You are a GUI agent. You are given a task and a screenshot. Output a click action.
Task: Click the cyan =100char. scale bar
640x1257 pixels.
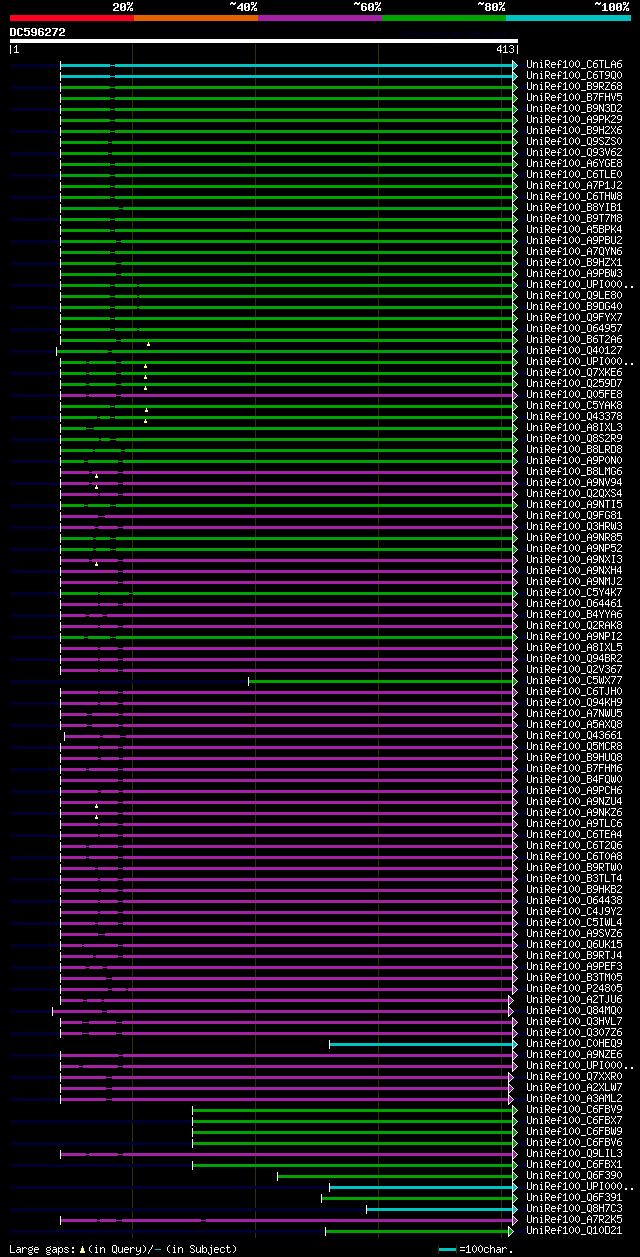pyautogui.click(x=447, y=1249)
